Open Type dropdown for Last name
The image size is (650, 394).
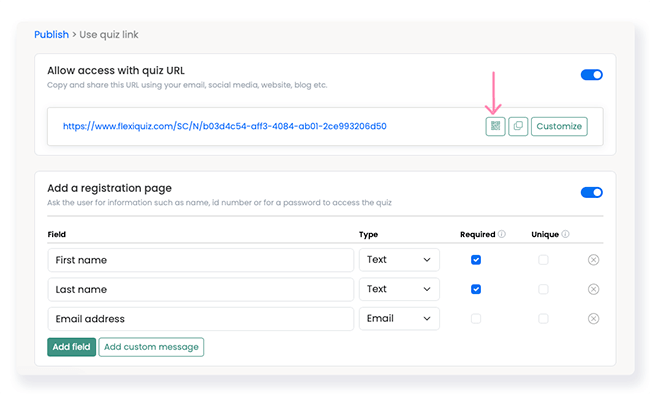[399, 289]
